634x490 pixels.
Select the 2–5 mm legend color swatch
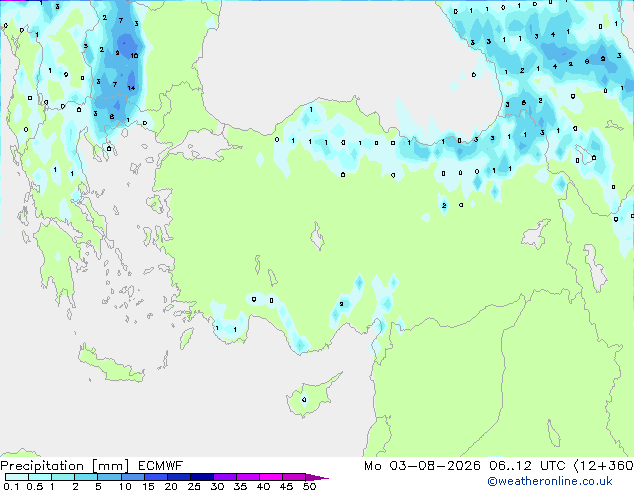click(x=86, y=477)
